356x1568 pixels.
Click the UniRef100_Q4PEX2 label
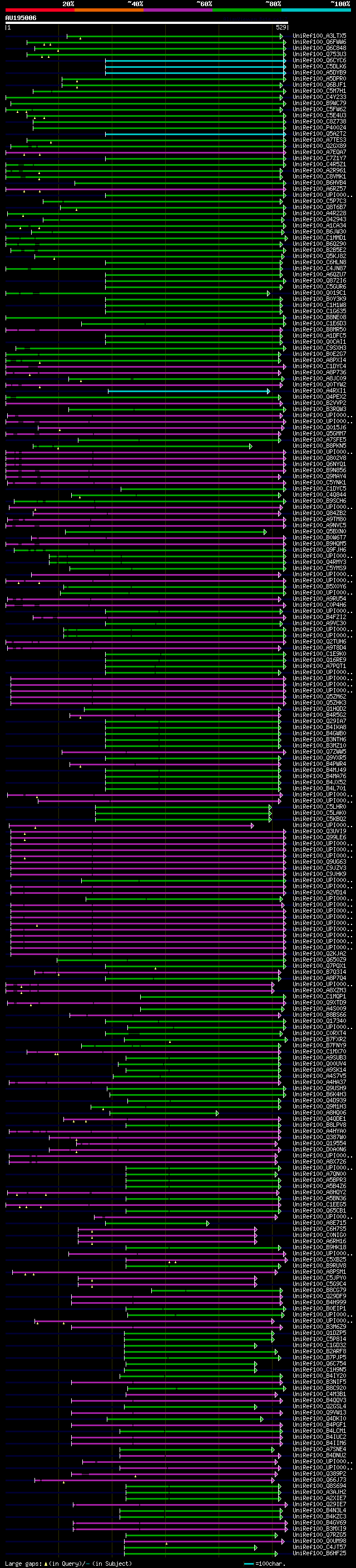[319, 398]
